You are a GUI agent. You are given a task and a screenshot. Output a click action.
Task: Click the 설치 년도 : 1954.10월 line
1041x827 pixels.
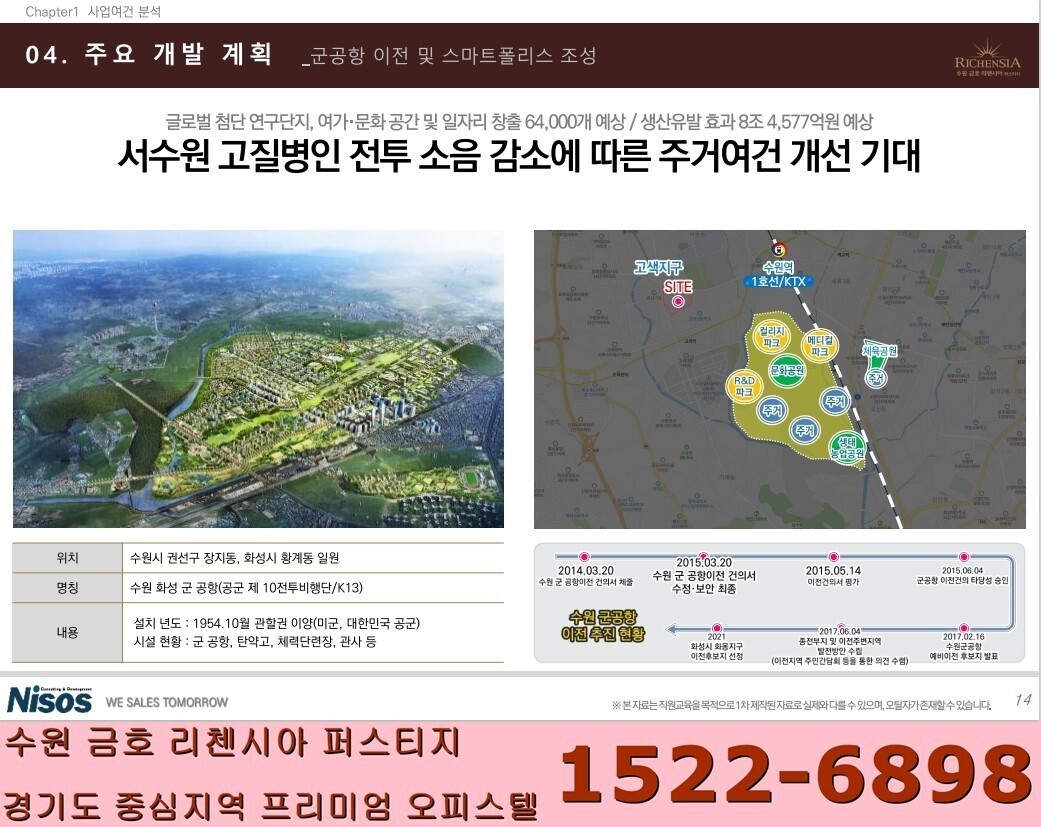coord(276,623)
